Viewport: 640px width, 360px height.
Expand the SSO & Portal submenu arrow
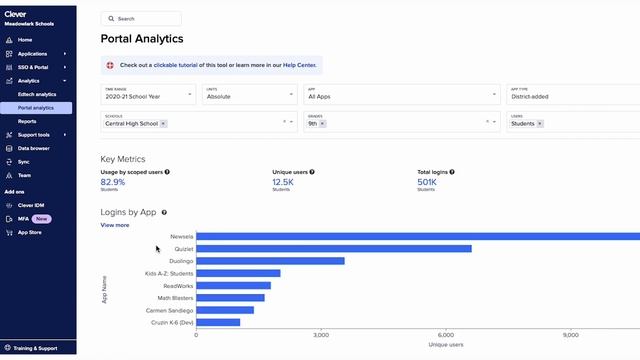point(64,67)
